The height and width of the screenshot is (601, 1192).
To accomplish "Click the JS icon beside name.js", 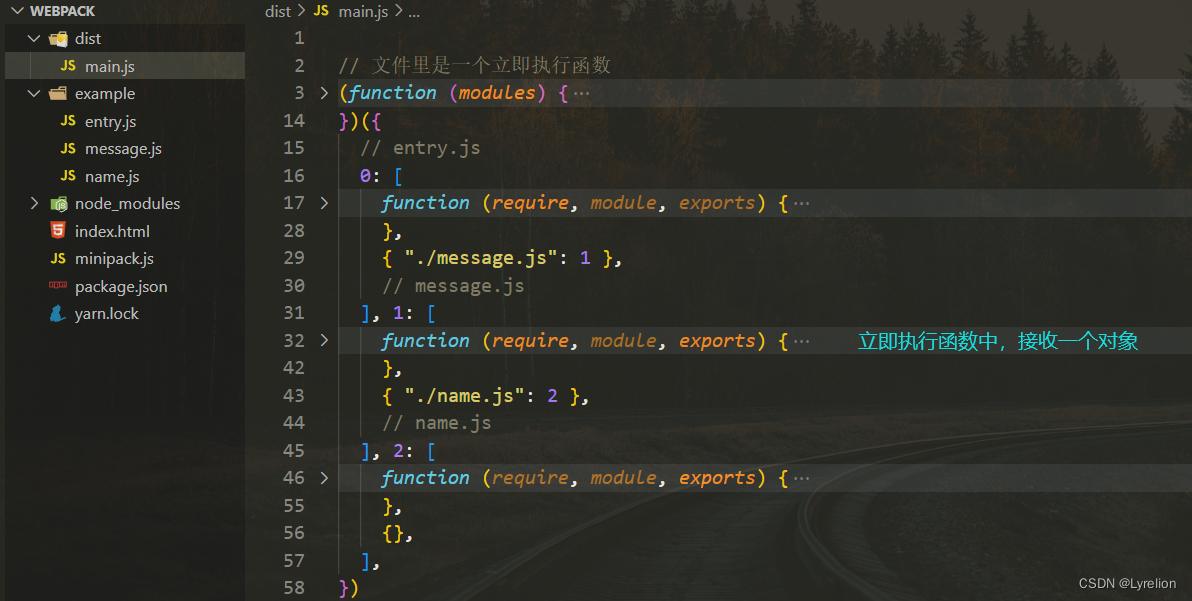I will (x=68, y=176).
